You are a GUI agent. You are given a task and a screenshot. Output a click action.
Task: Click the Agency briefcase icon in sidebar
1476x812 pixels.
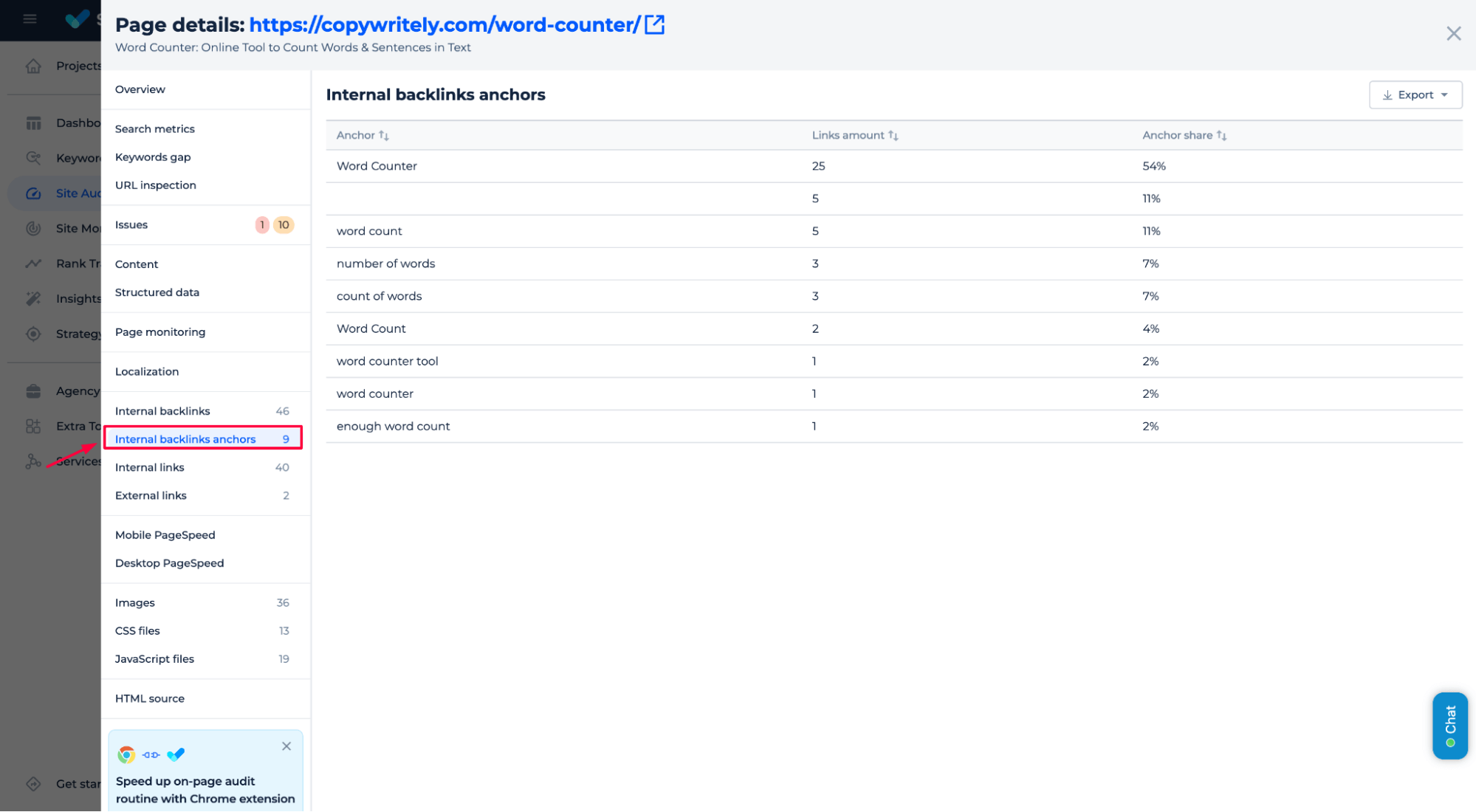(33, 391)
